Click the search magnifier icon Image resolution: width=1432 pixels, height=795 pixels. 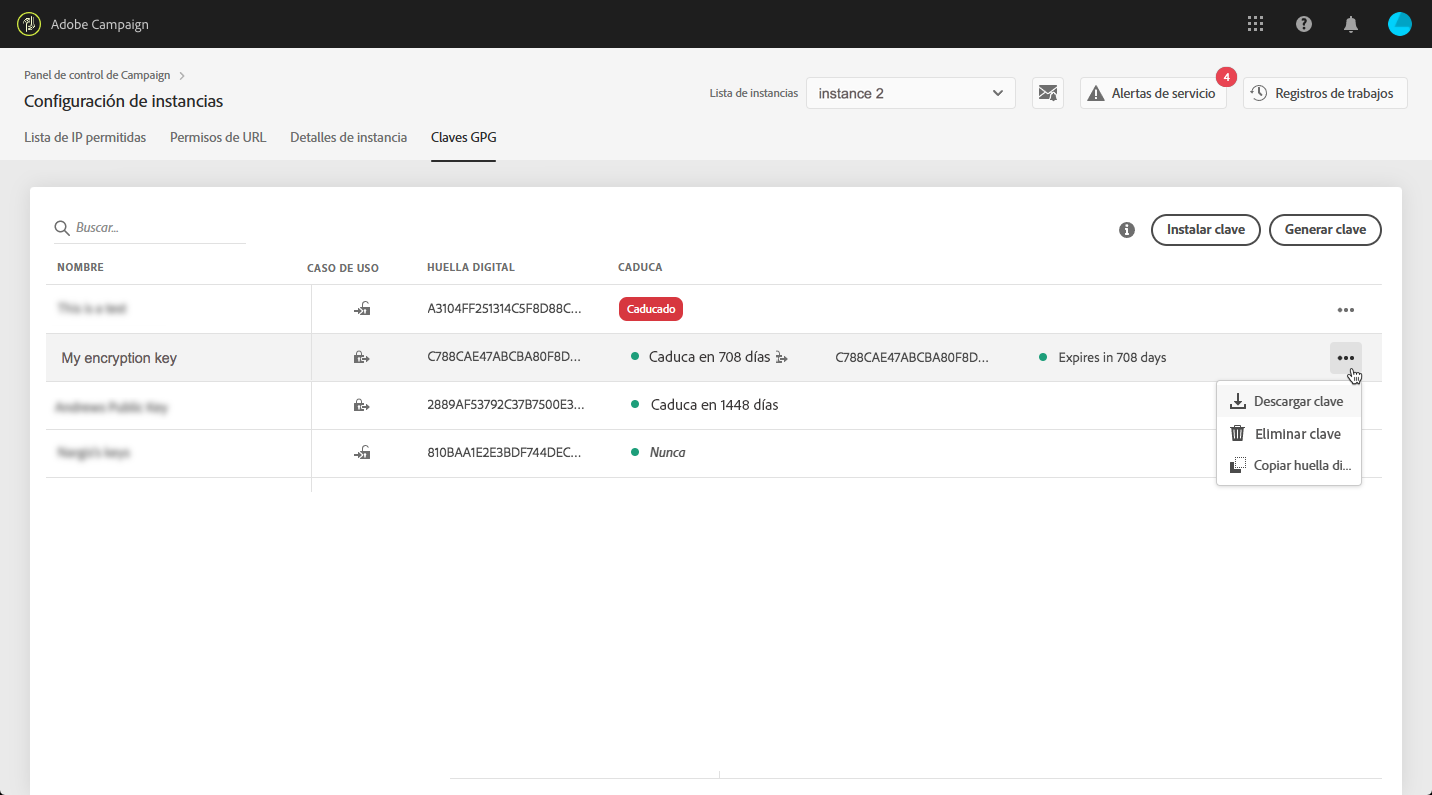pyautogui.click(x=62, y=228)
